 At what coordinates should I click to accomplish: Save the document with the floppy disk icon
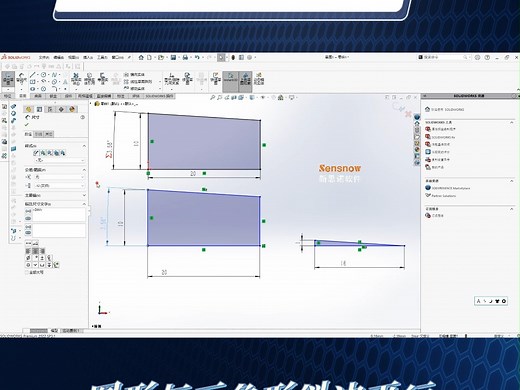173,57
